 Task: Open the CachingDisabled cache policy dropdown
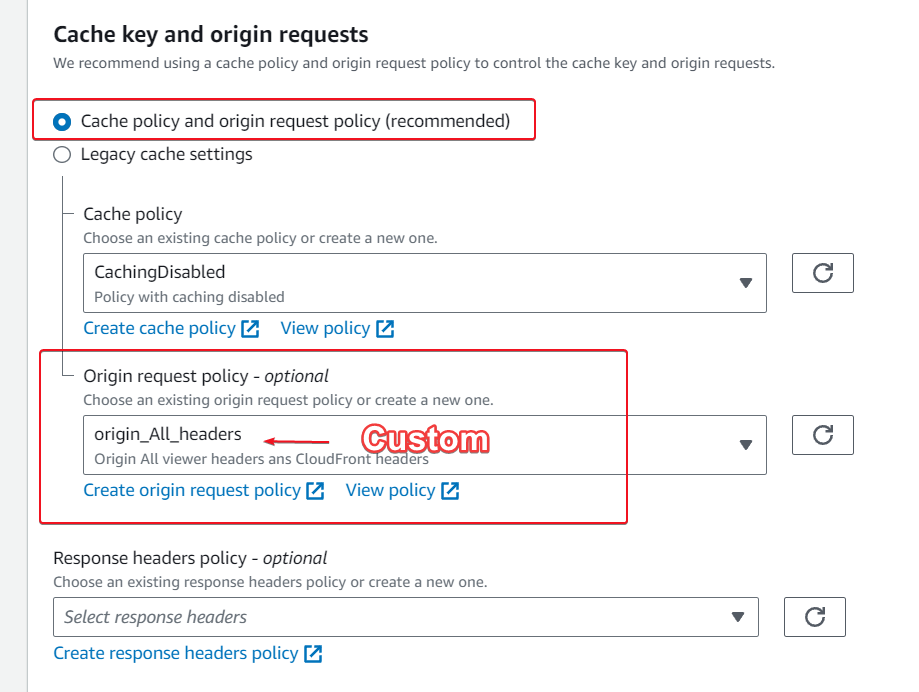point(425,283)
